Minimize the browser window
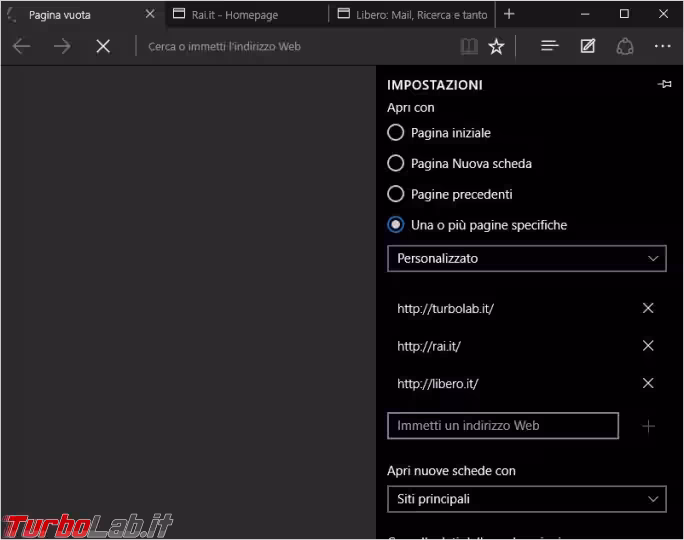Viewport: 684px width, 540px height. 585,14
